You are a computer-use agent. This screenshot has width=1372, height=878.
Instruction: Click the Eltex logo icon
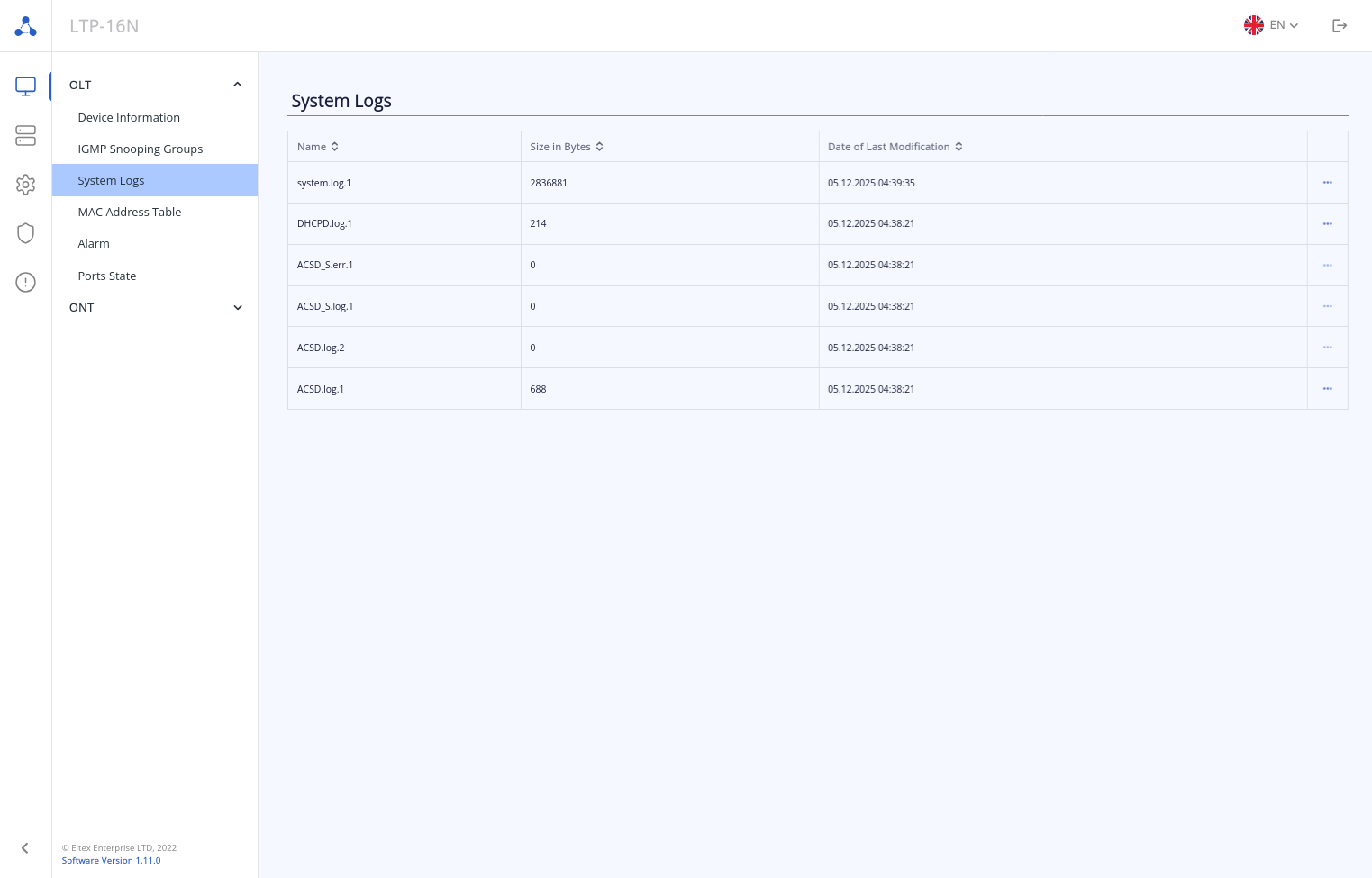click(x=25, y=26)
